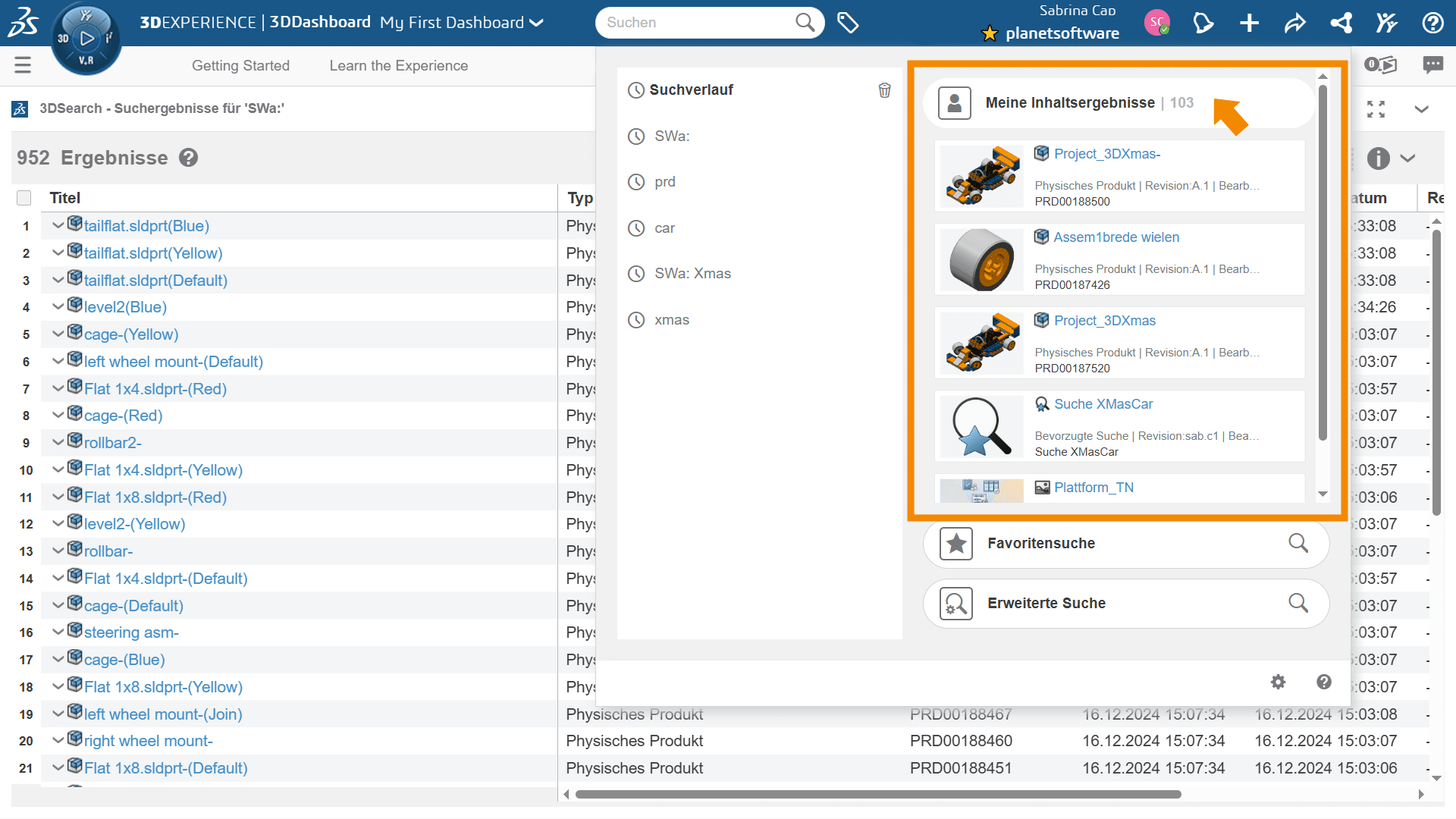This screenshot has height=819, width=1456.
Task: Click the trash icon to clear Suchverlauf
Action: (x=884, y=90)
